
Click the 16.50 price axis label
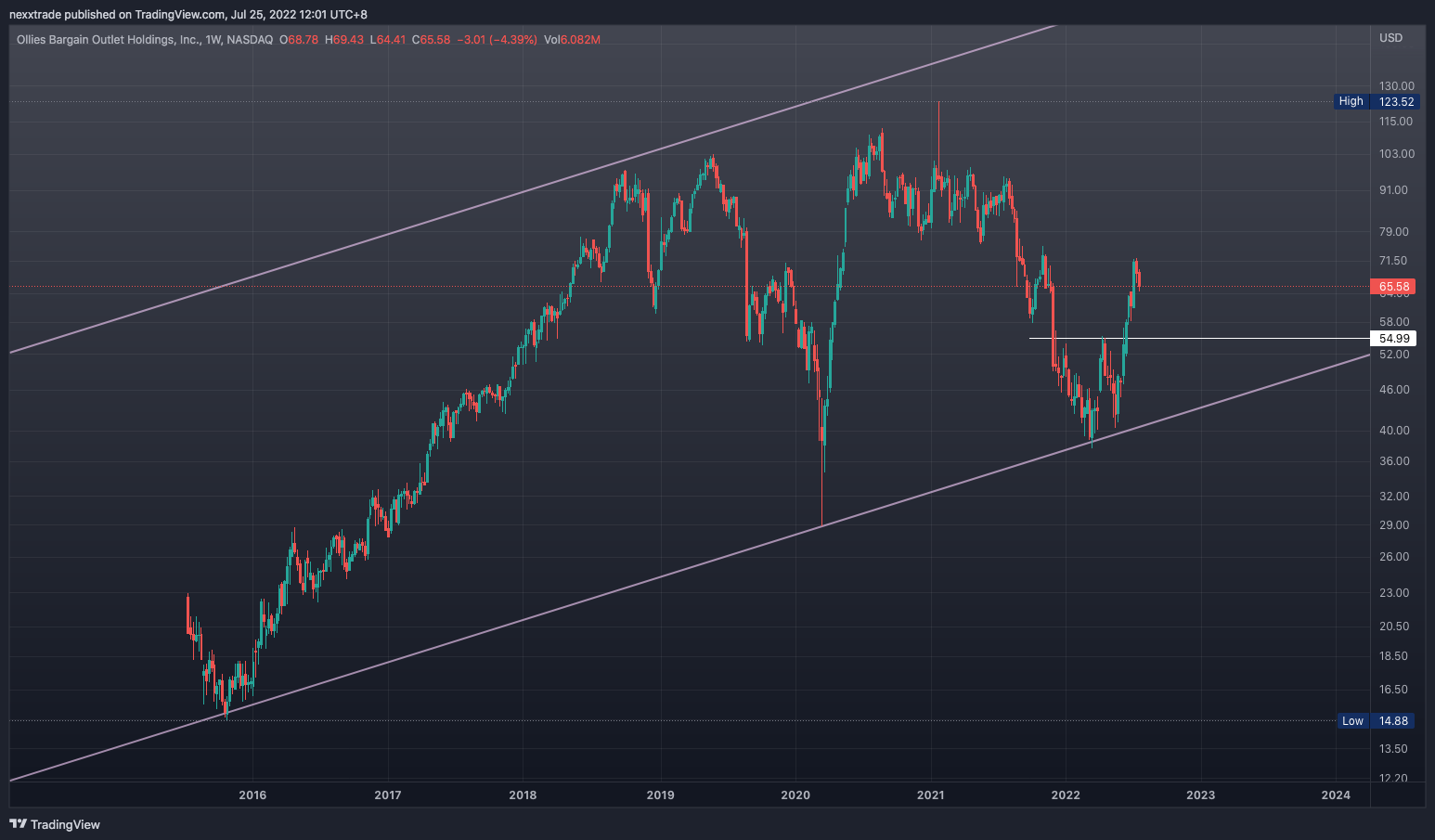click(x=1394, y=690)
